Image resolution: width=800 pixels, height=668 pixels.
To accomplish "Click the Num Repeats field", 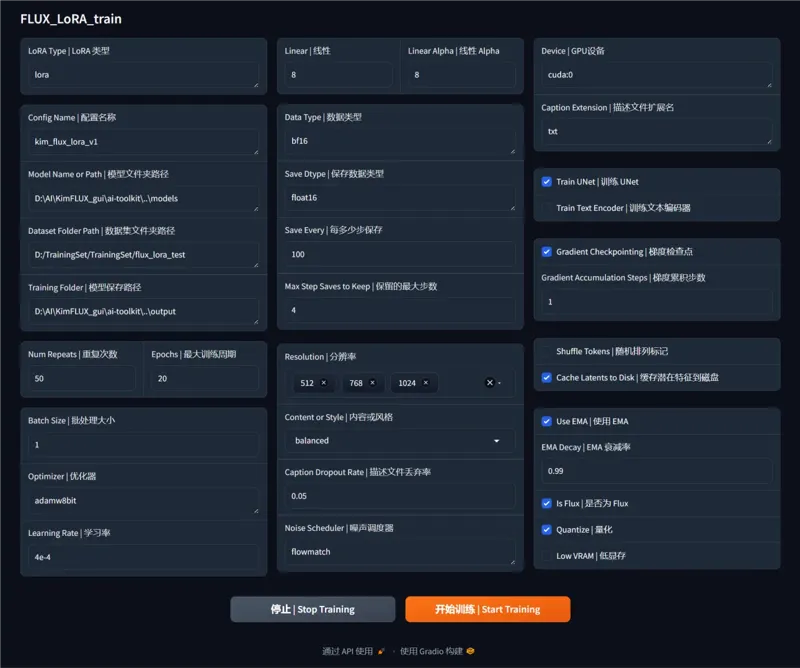I will (x=82, y=378).
